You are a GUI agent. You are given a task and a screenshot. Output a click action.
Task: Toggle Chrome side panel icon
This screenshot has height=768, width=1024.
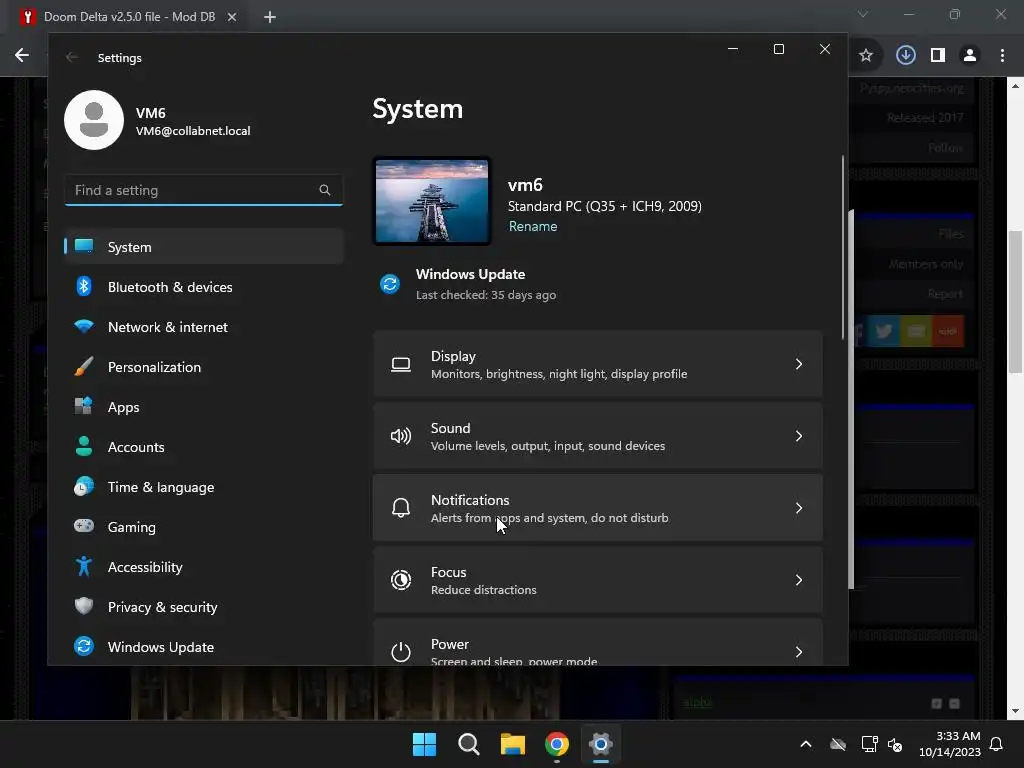click(938, 56)
